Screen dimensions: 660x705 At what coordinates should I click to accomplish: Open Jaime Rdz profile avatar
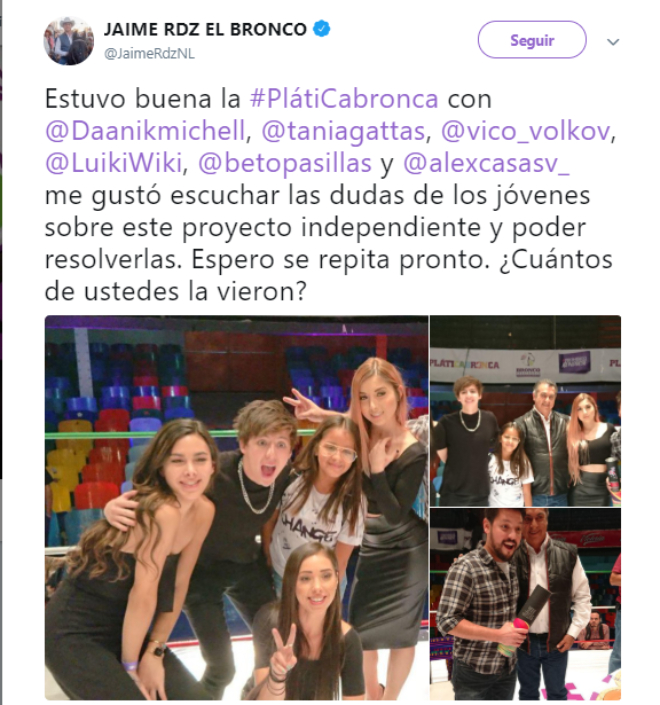click(68, 40)
